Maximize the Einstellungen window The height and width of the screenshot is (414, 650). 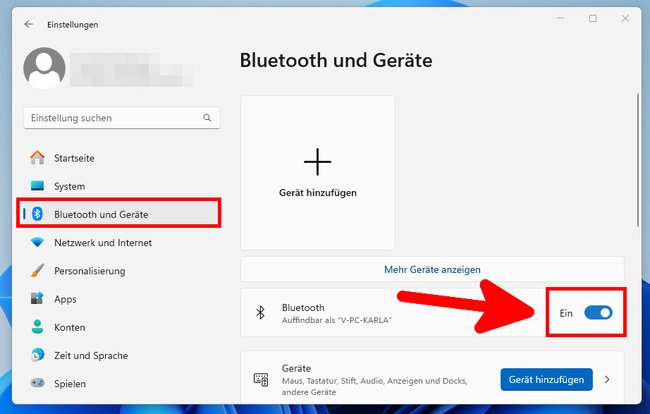tap(593, 19)
